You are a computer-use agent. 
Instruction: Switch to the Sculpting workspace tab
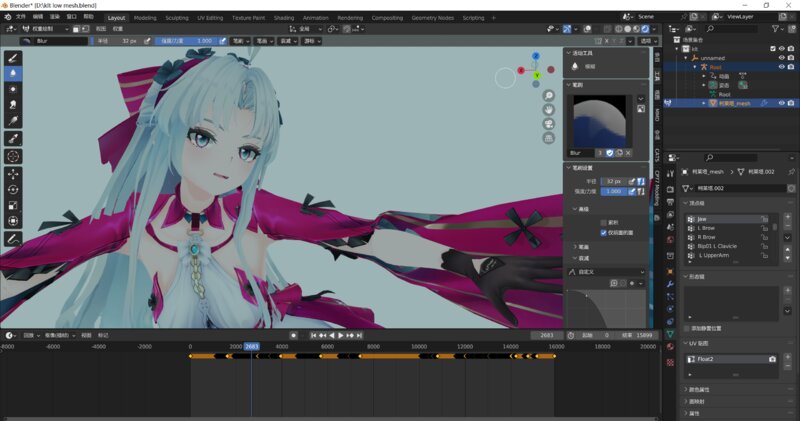(177, 18)
